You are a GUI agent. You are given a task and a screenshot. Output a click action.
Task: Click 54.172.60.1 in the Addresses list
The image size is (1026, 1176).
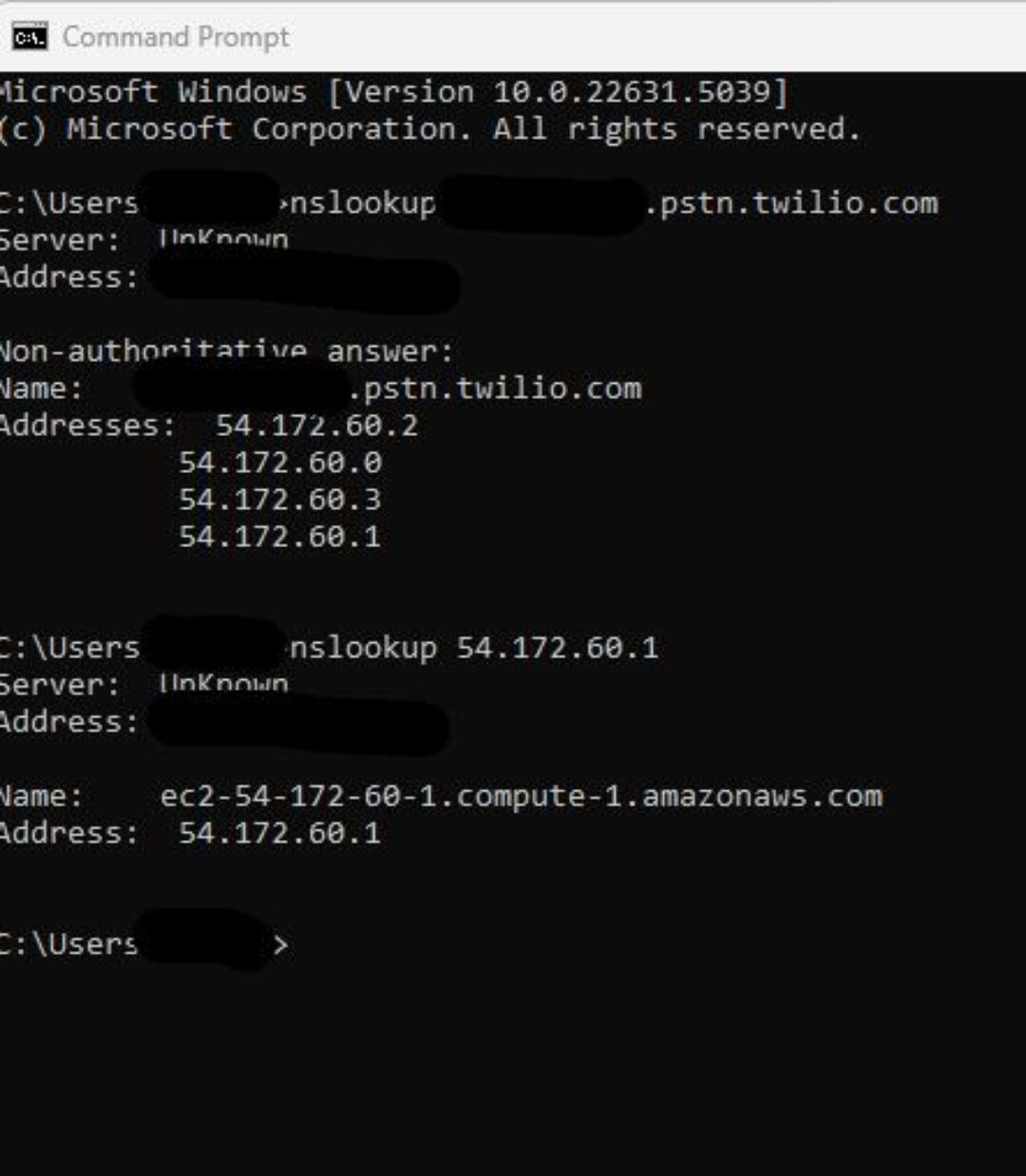point(280,537)
